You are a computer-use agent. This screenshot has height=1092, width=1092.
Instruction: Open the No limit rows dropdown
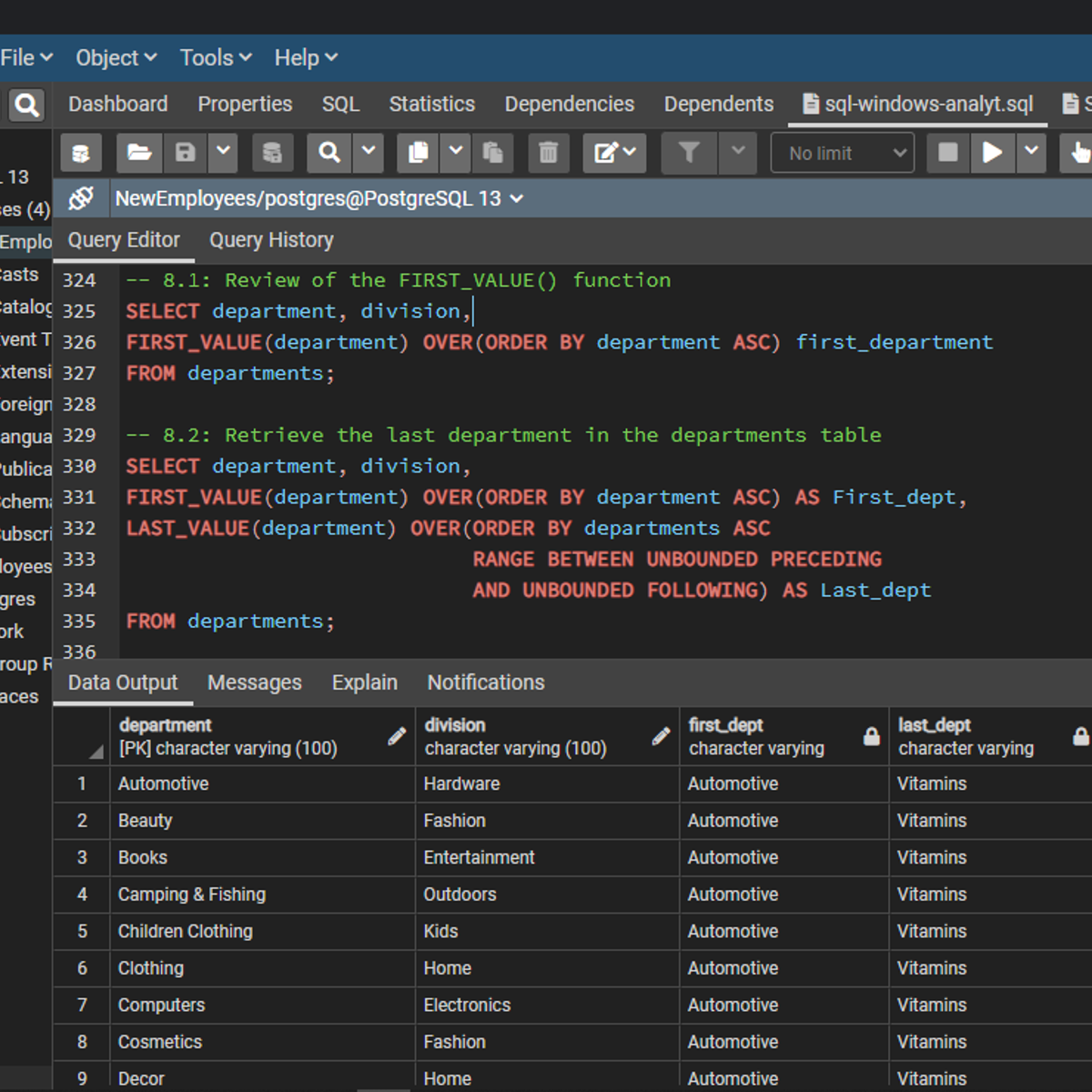coord(842,153)
